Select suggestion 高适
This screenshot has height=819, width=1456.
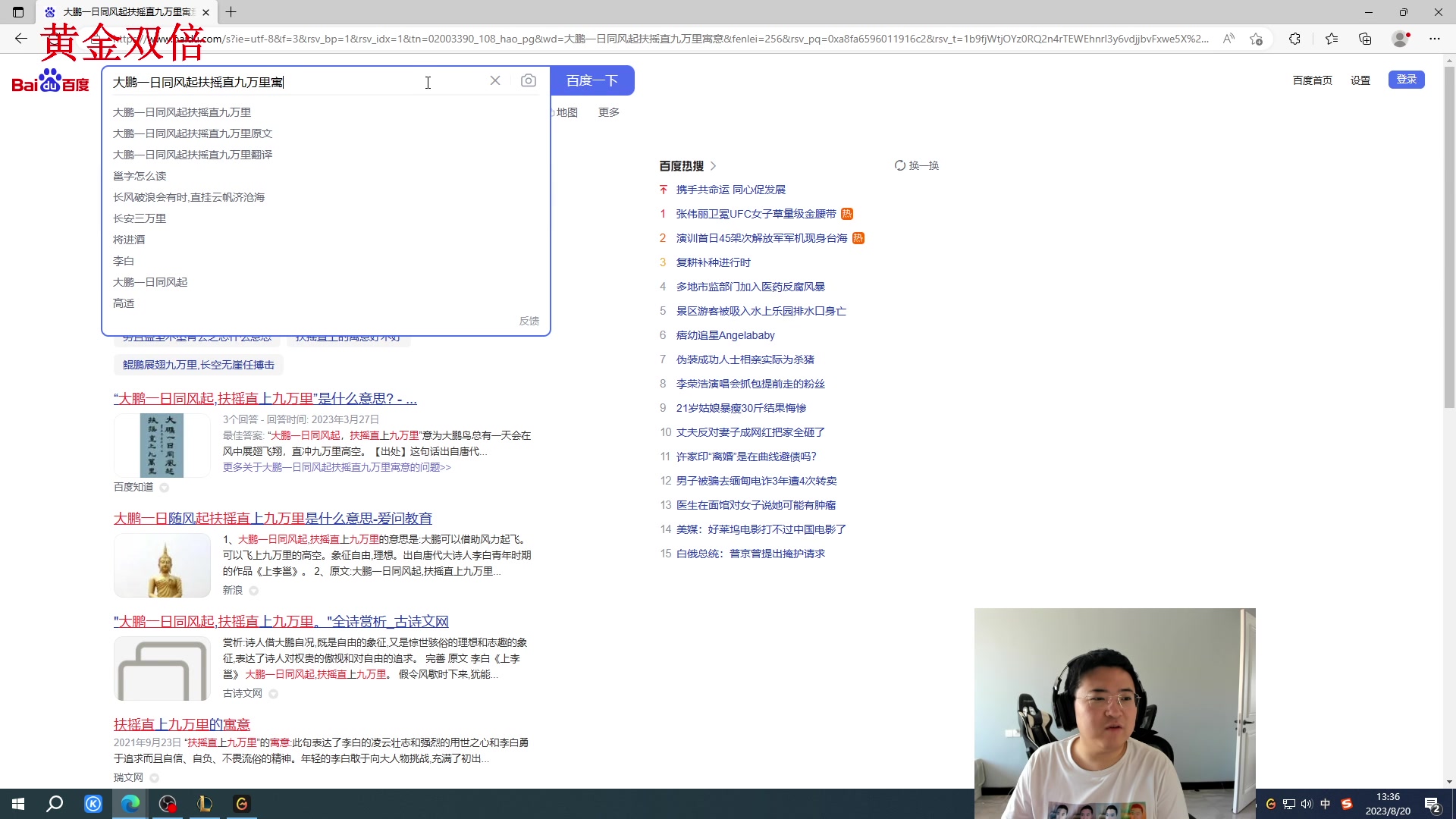(x=124, y=303)
